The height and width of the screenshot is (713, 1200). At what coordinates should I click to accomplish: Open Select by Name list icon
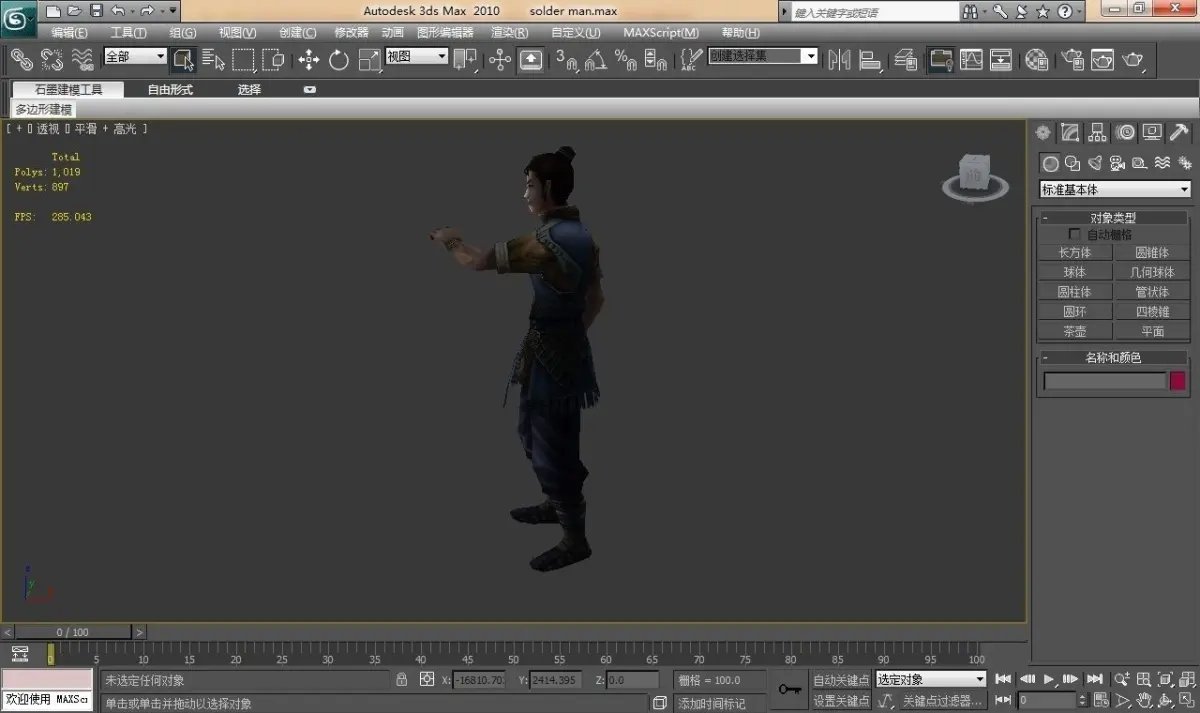pyautogui.click(x=213, y=59)
